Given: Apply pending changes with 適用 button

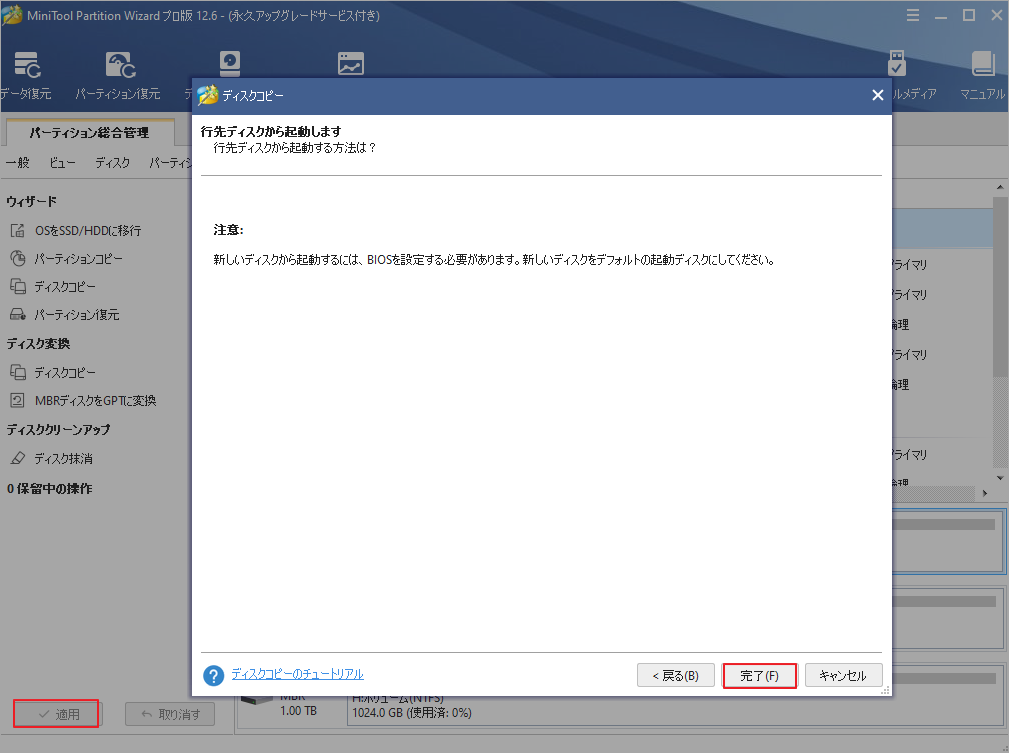Looking at the screenshot, I should pyautogui.click(x=55, y=712).
